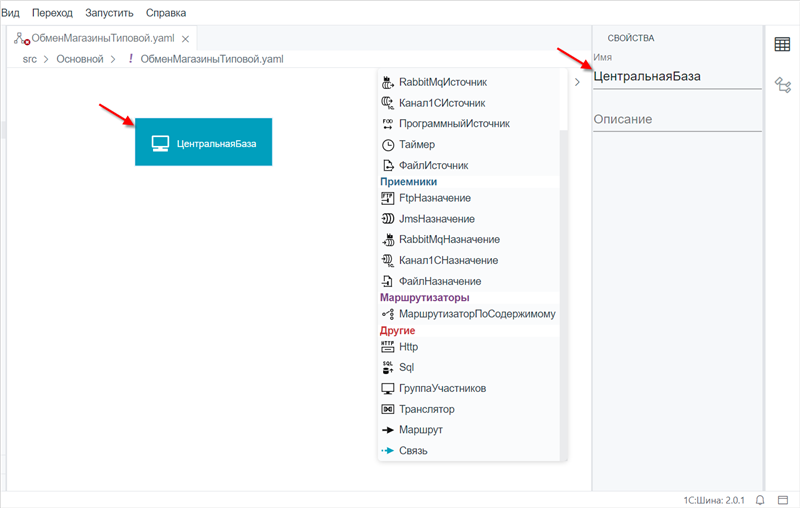The height and width of the screenshot is (508, 800).
Task: Click the chevron after Основной in breadcrumb
Action: (x=113, y=59)
